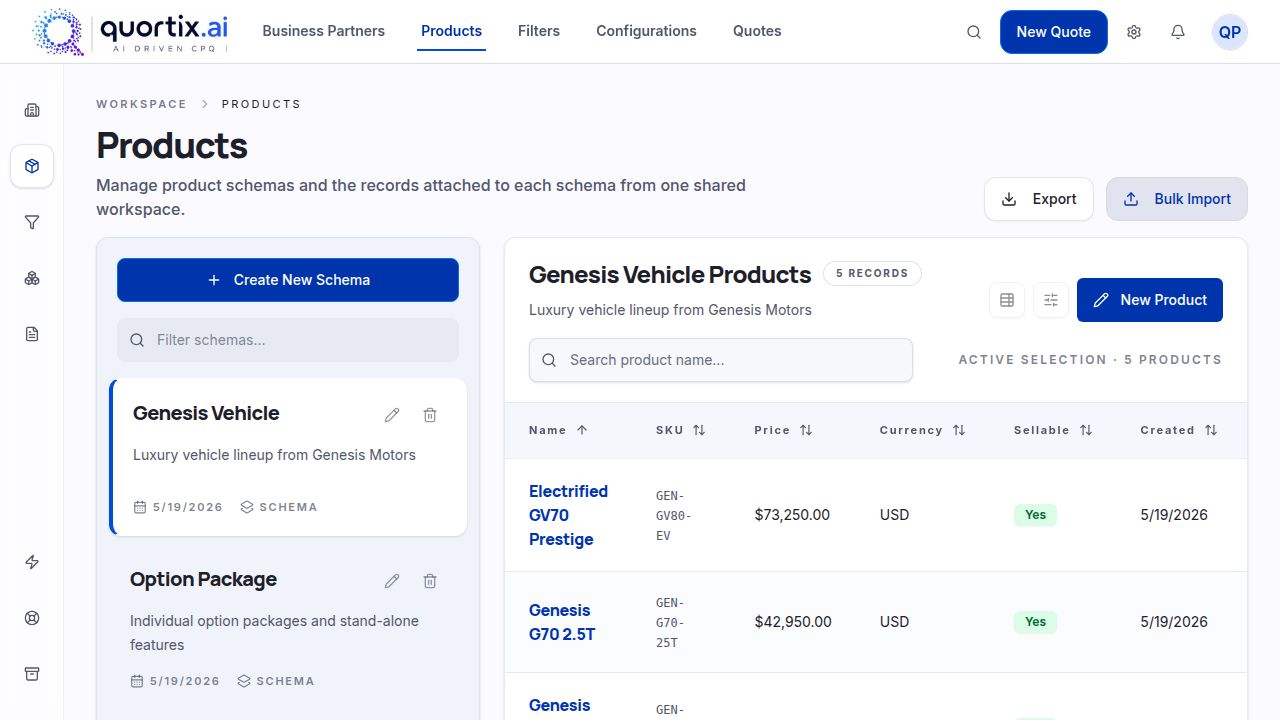The width and height of the screenshot is (1280, 720).
Task: Edit the Option Package schema pencil icon
Action: pyautogui.click(x=392, y=581)
